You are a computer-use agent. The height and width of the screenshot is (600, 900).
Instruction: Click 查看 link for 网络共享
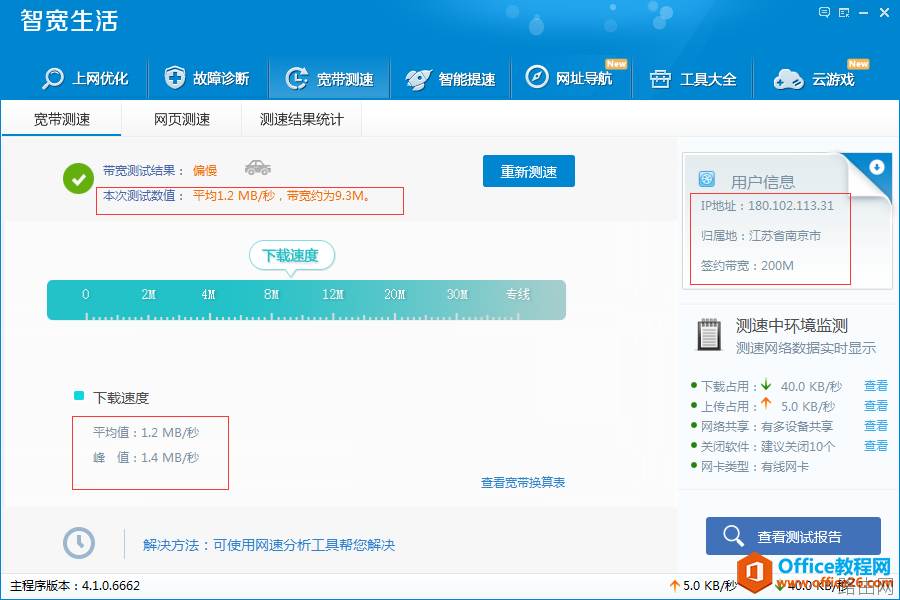[876, 426]
